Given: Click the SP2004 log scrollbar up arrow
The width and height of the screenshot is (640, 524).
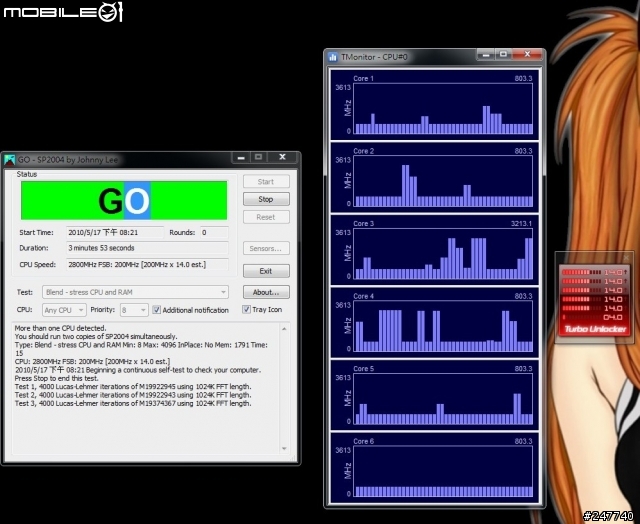Looking at the screenshot, I should (284, 329).
